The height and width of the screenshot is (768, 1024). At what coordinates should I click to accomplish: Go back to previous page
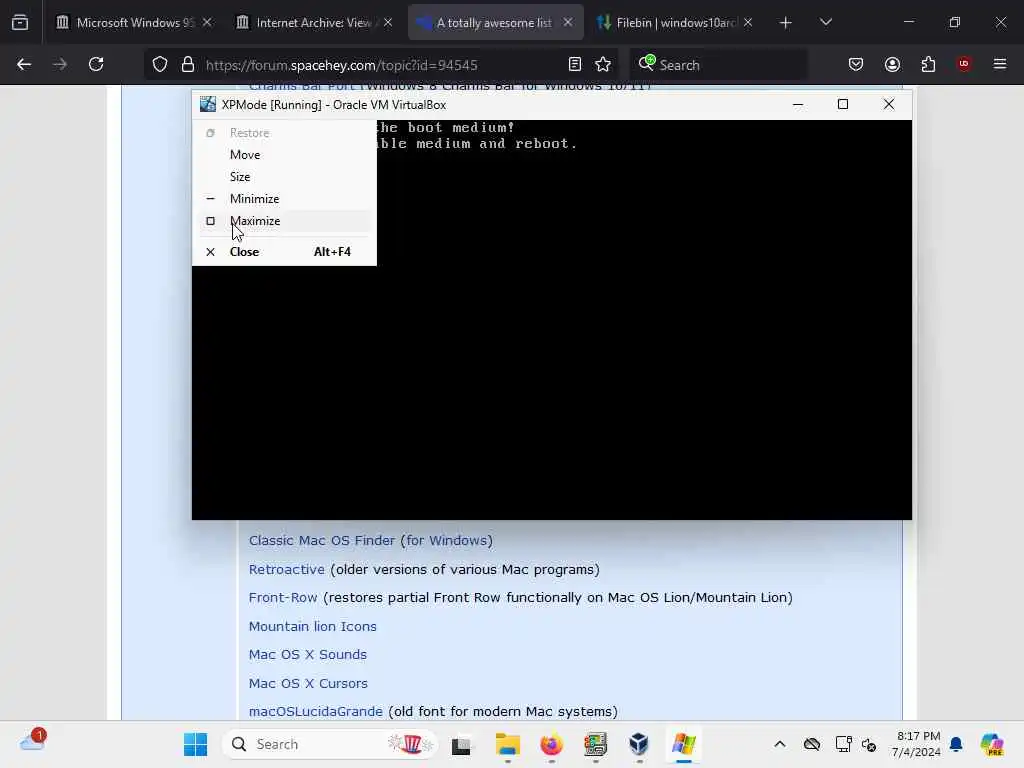(x=24, y=64)
